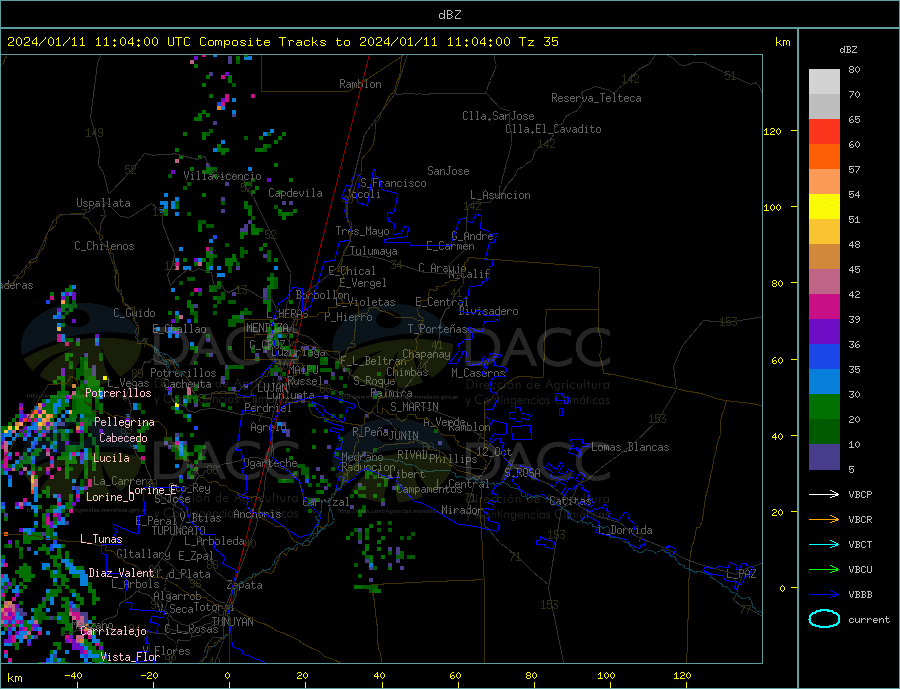Click the 'Tulumaya' place label
Viewport: 900px width, 689px height.
pos(373,251)
